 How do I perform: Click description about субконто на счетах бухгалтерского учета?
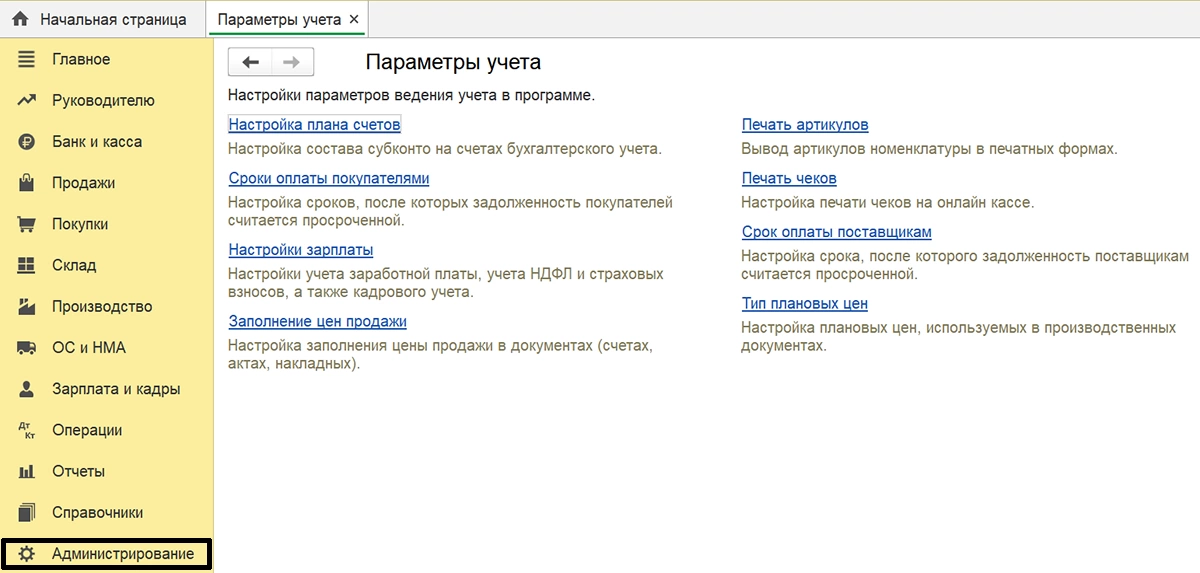click(445, 149)
